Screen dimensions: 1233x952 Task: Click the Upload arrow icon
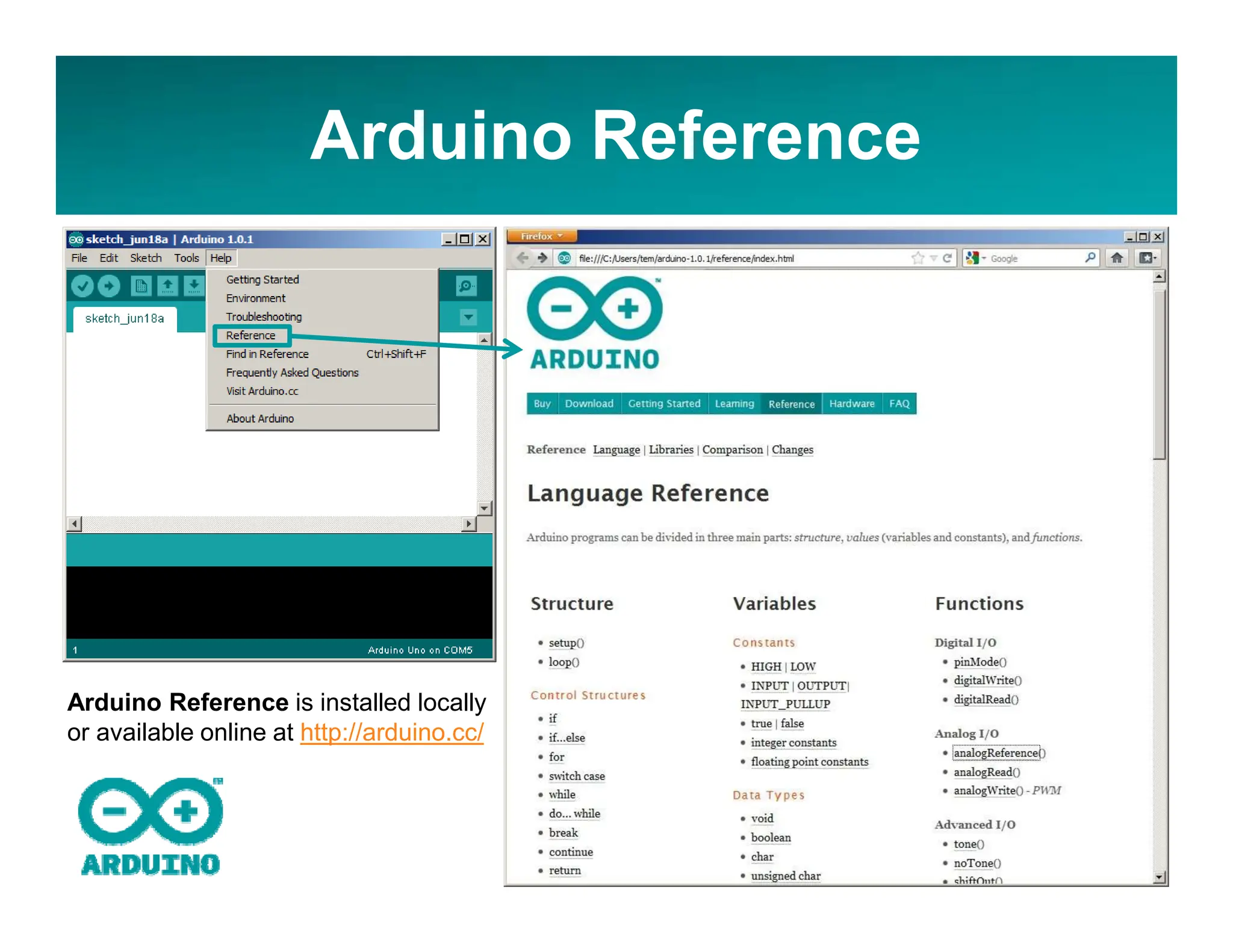(x=109, y=286)
